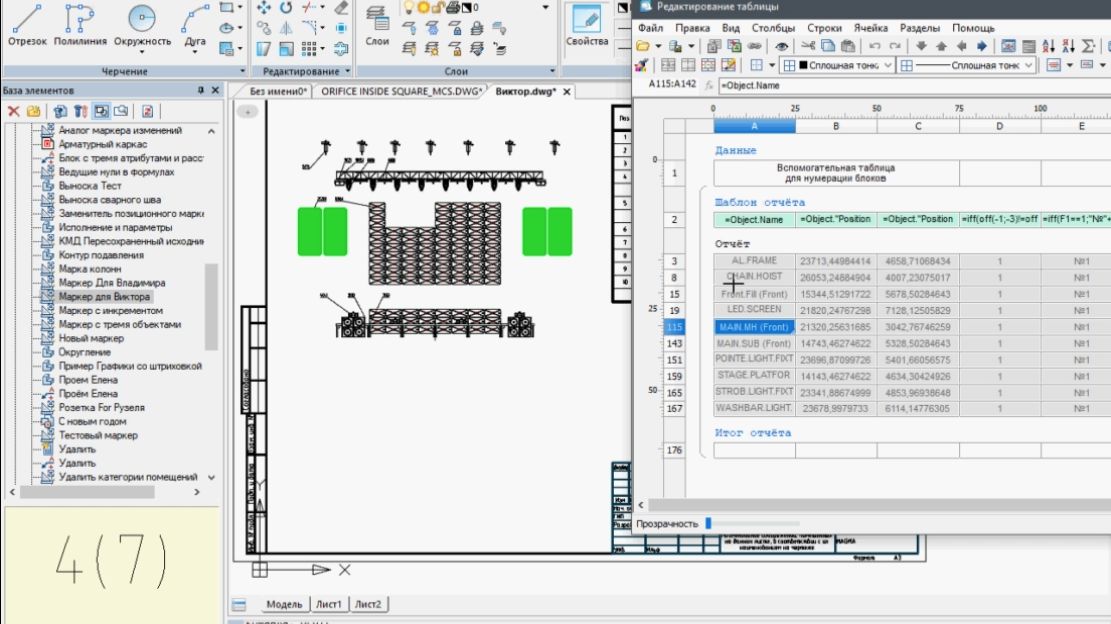Toggle the layer sun freeze icon
Image resolution: width=1111 pixels, height=624 pixels.
click(423, 7)
